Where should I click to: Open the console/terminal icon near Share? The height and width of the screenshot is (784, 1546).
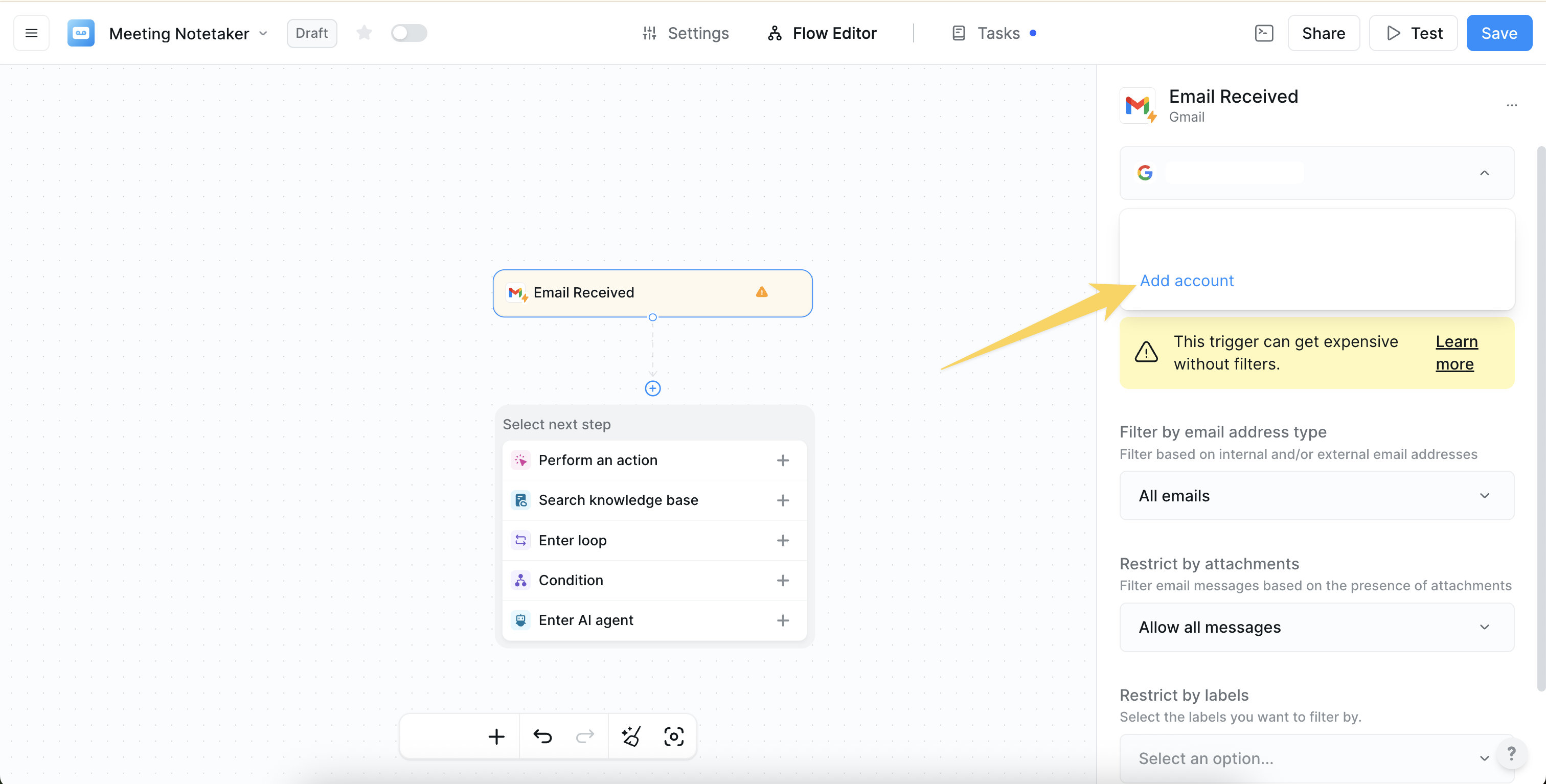pos(1264,33)
